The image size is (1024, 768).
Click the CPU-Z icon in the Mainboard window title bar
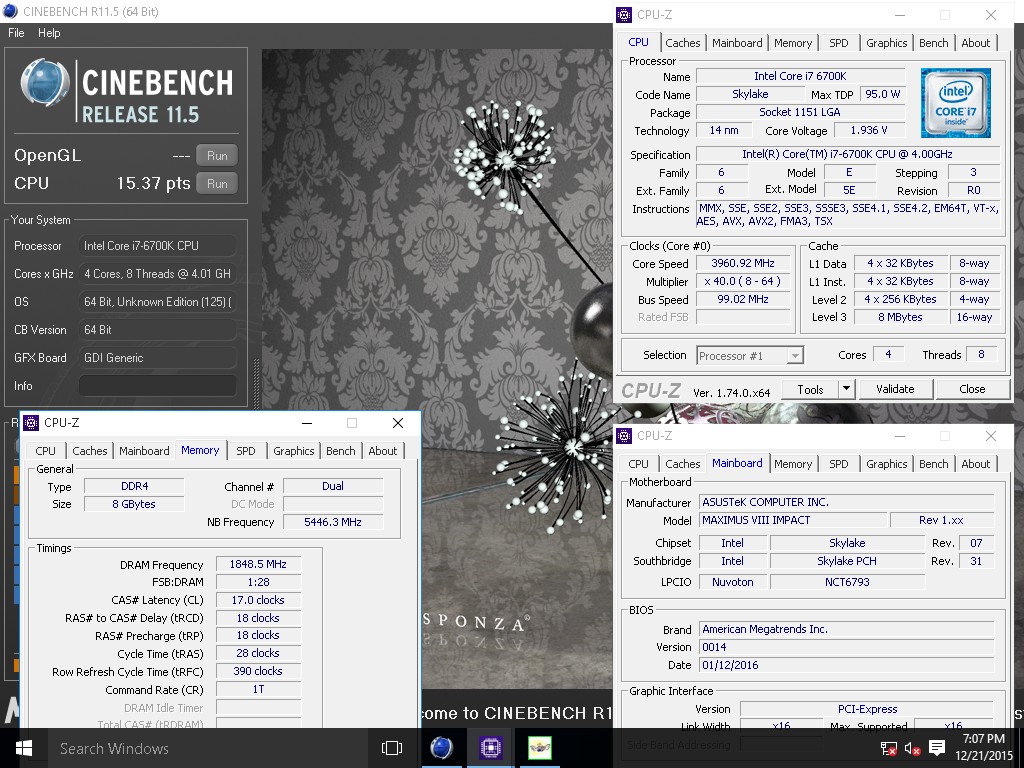624,436
